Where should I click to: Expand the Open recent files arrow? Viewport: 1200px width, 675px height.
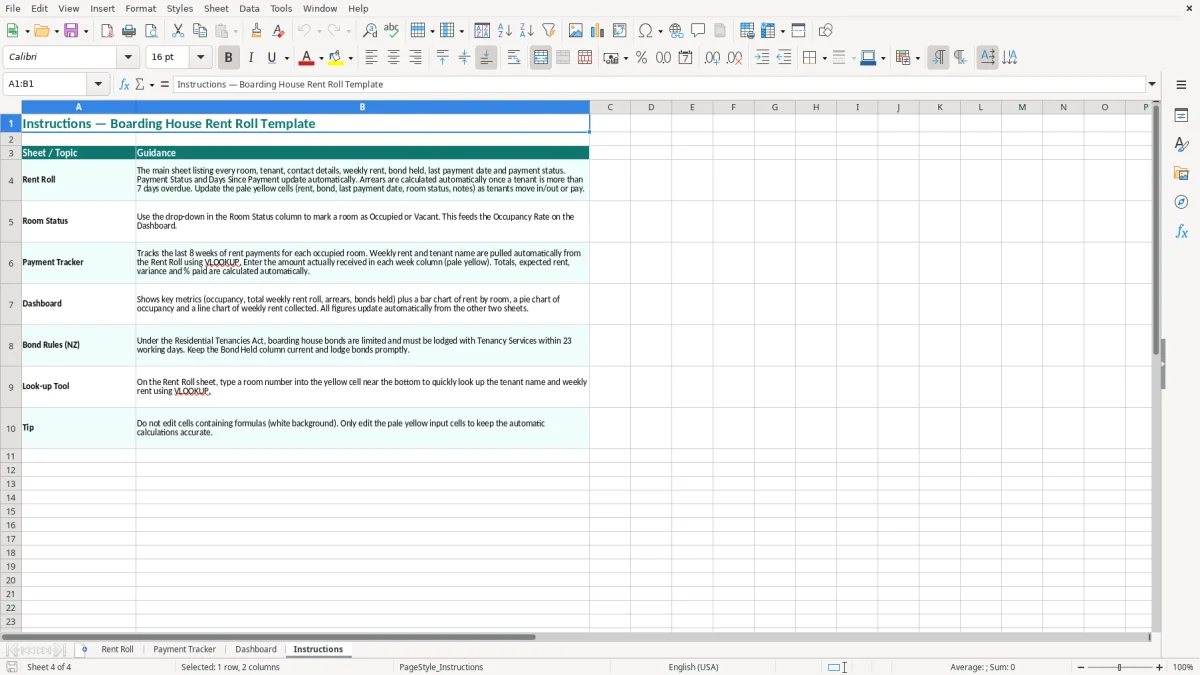[x=56, y=31]
